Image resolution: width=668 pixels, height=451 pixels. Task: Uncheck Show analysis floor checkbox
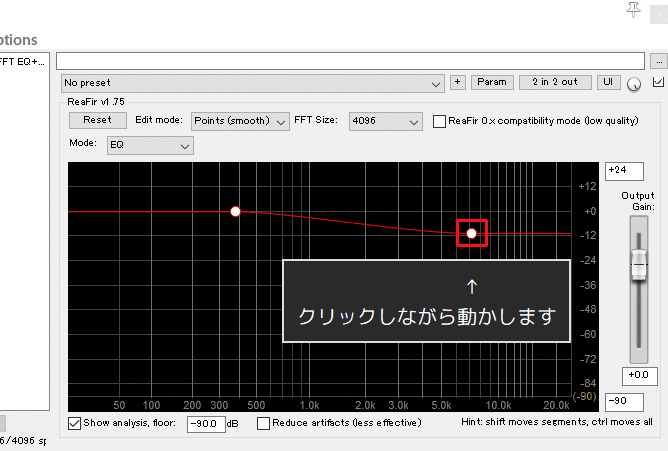pos(75,423)
